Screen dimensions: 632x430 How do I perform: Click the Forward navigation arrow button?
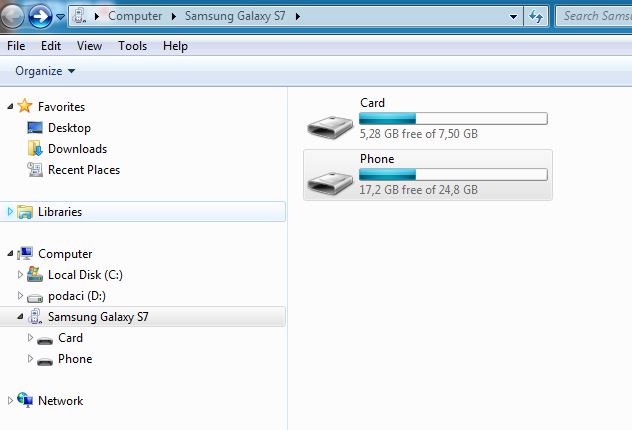coord(40,16)
